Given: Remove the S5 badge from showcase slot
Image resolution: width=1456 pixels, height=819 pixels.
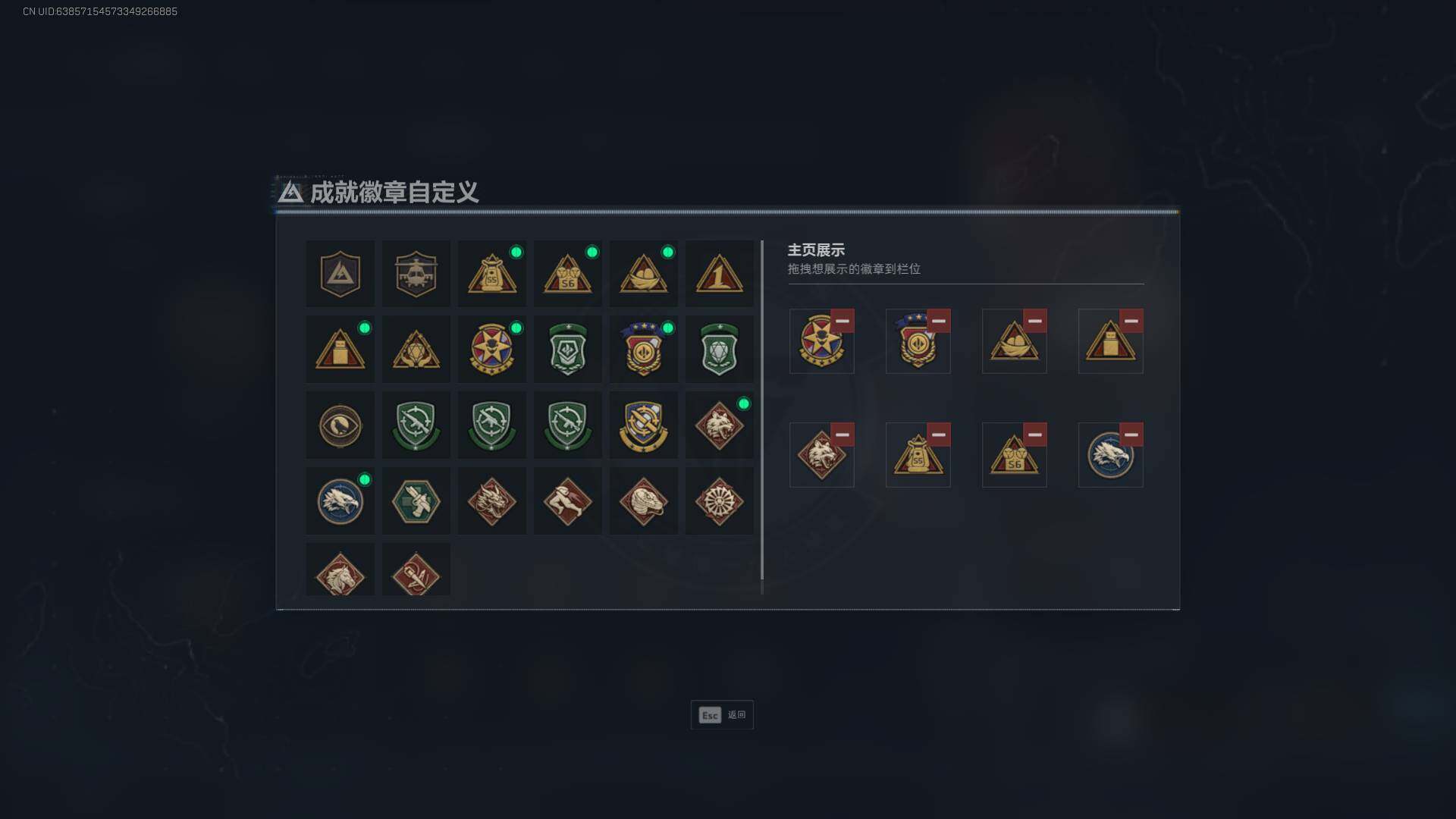Looking at the screenshot, I should coord(938,435).
